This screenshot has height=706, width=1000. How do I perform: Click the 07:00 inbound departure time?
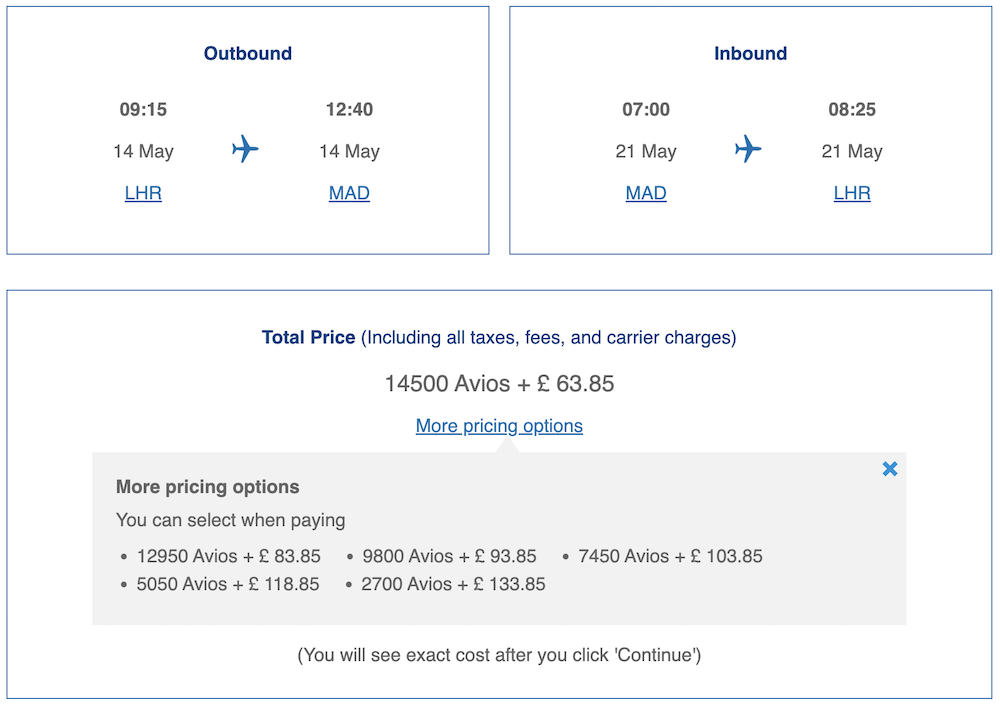coord(646,110)
